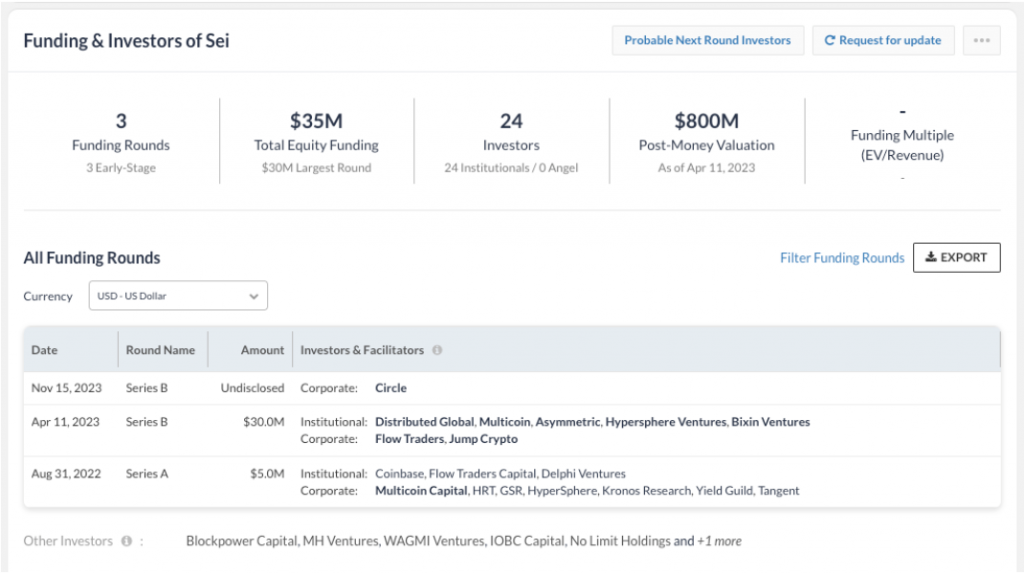This screenshot has width=1024, height=574.
Task: Click the Round Name column header
Action: tap(161, 350)
